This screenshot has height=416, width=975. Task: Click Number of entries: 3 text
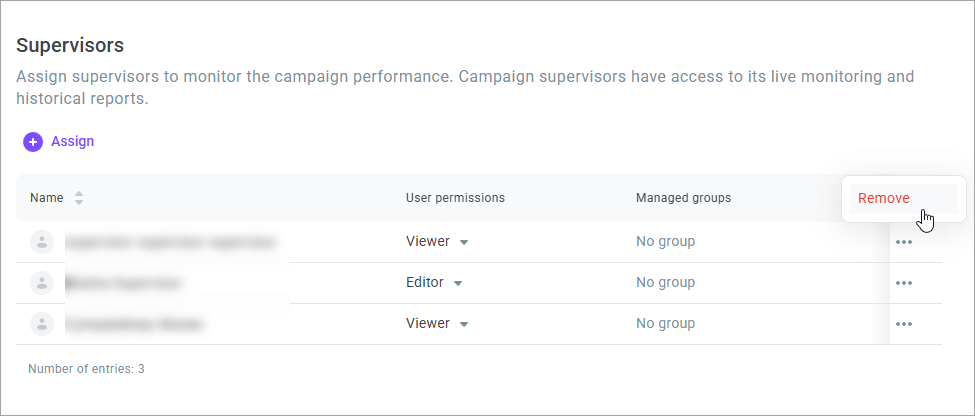click(86, 369)
